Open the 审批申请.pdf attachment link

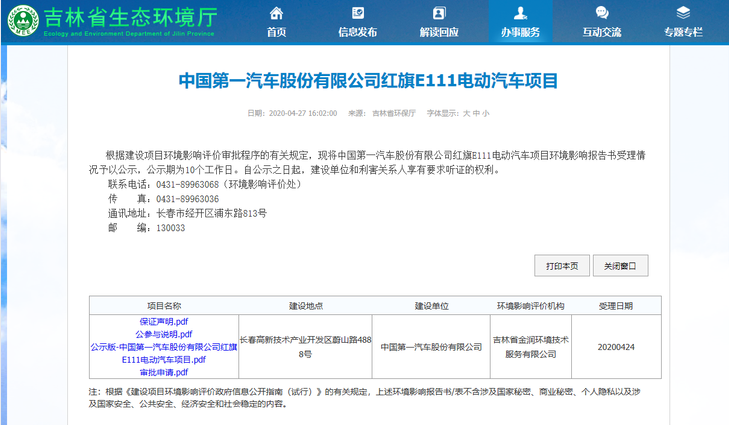click(x=163, y=372)
